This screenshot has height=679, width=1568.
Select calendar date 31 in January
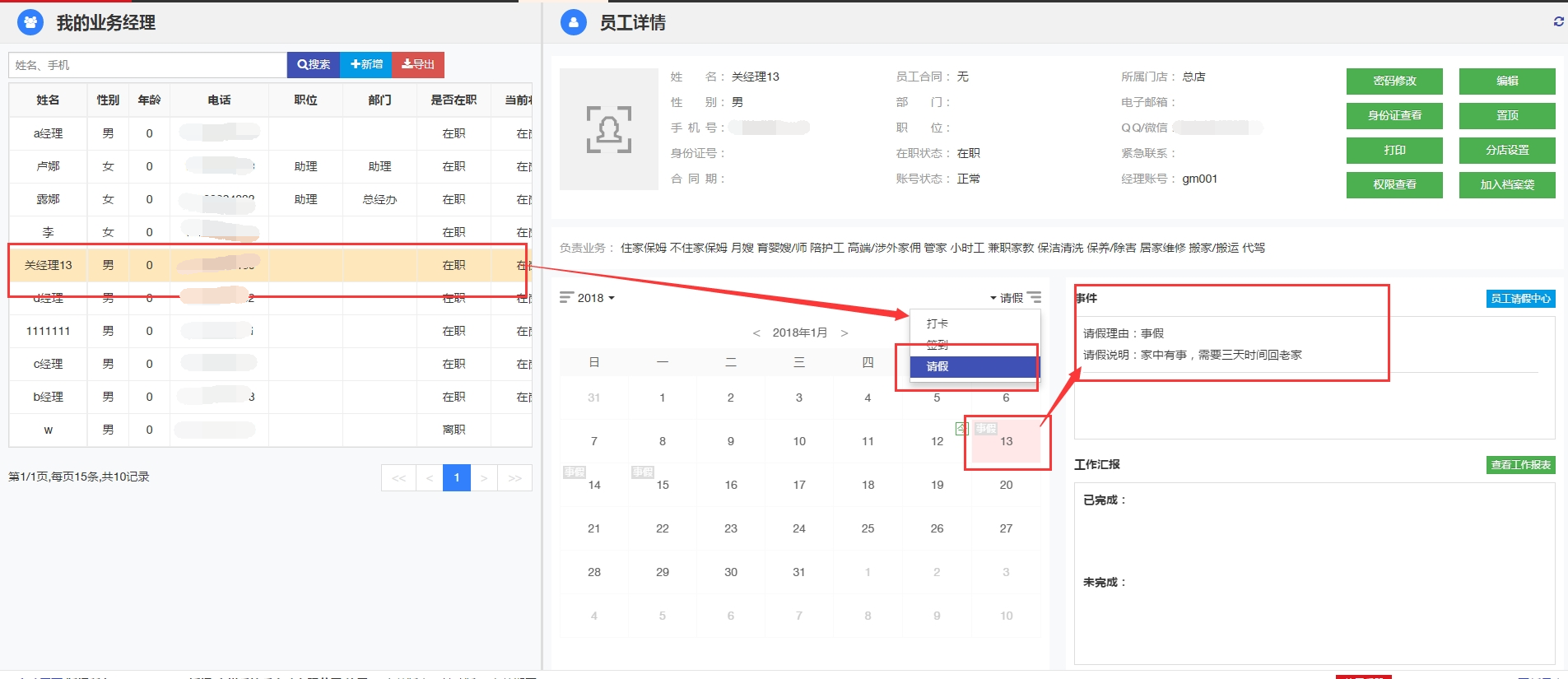point(798,573)
